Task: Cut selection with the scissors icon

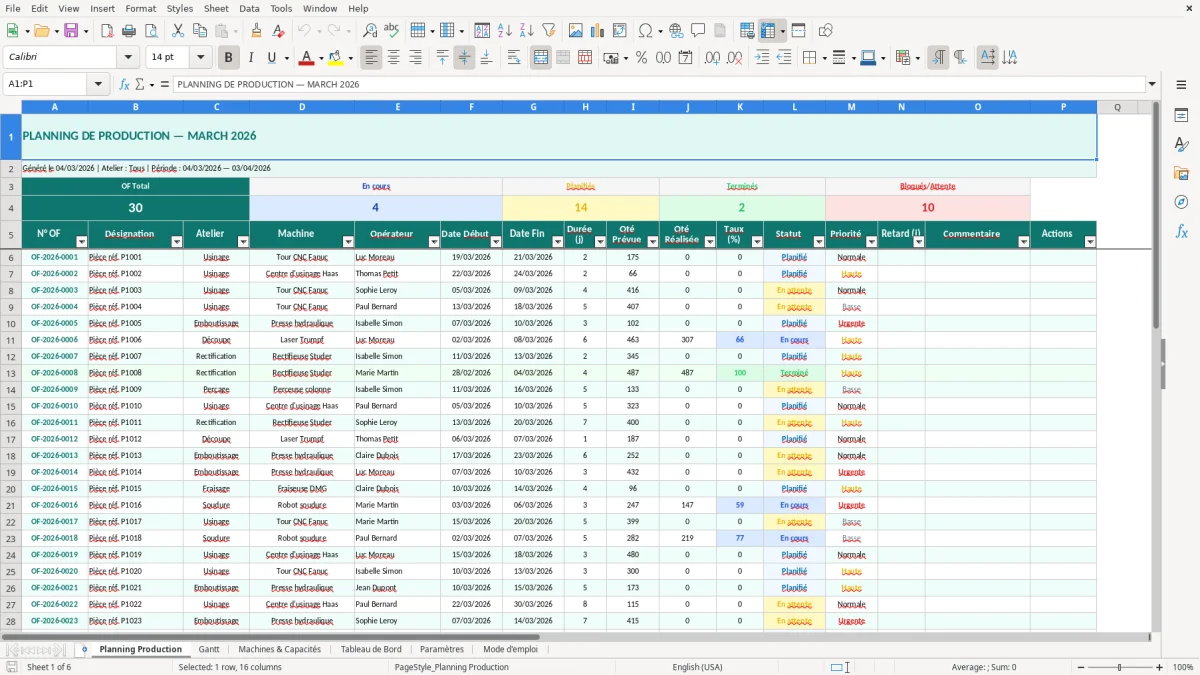Action: [x=178, y=31]
